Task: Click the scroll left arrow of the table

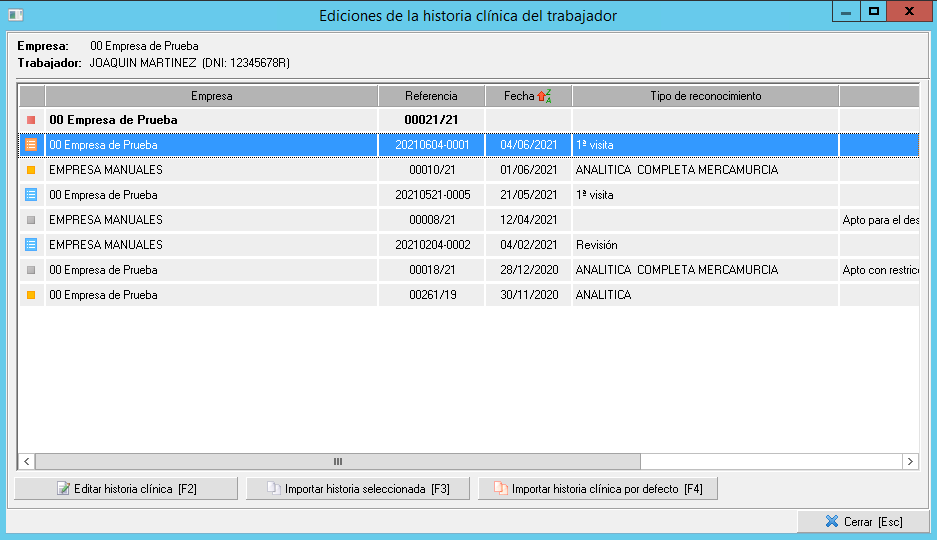Action: pos(27,461)
